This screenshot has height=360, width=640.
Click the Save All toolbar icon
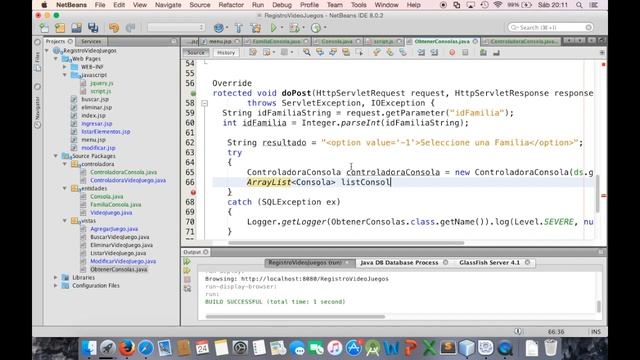tap(93, 28)
